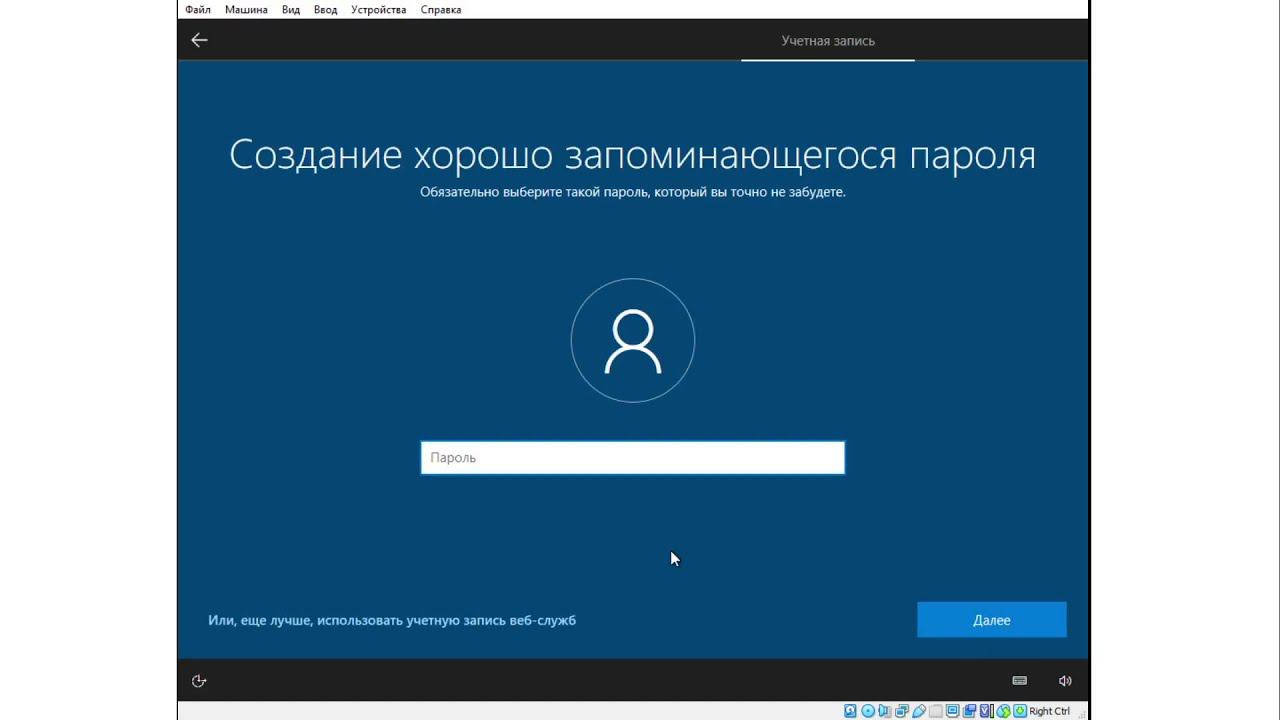
Task: Click the shared folders status icon
Action: (936, 711)
